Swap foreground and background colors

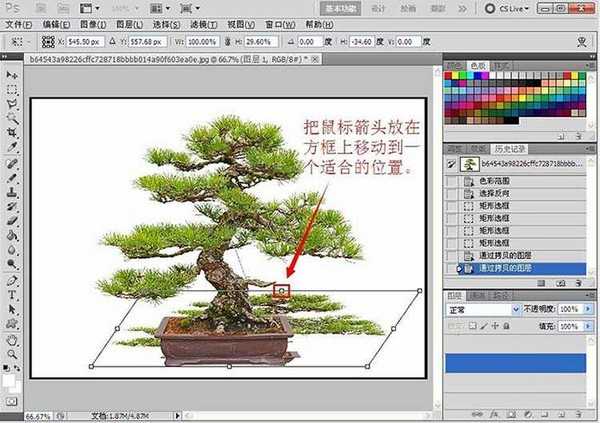pyautogui.click(x=17, y=368)
